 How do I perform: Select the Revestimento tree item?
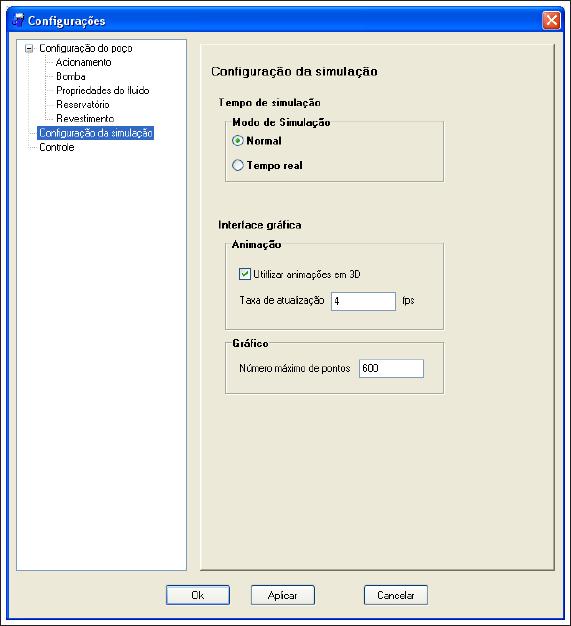[x=85, y=118]
